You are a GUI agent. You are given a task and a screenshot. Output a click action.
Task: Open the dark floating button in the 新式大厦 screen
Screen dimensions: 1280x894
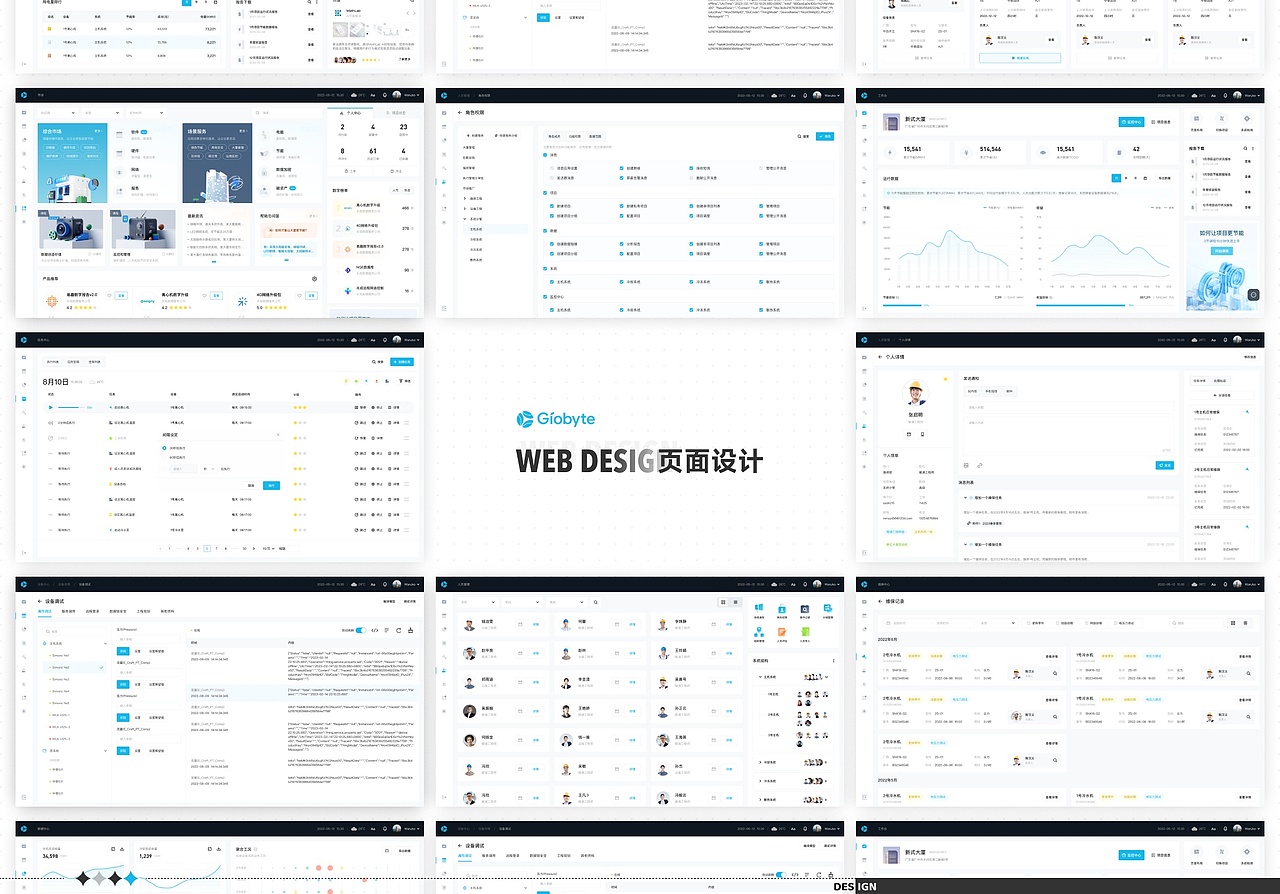1253,295
